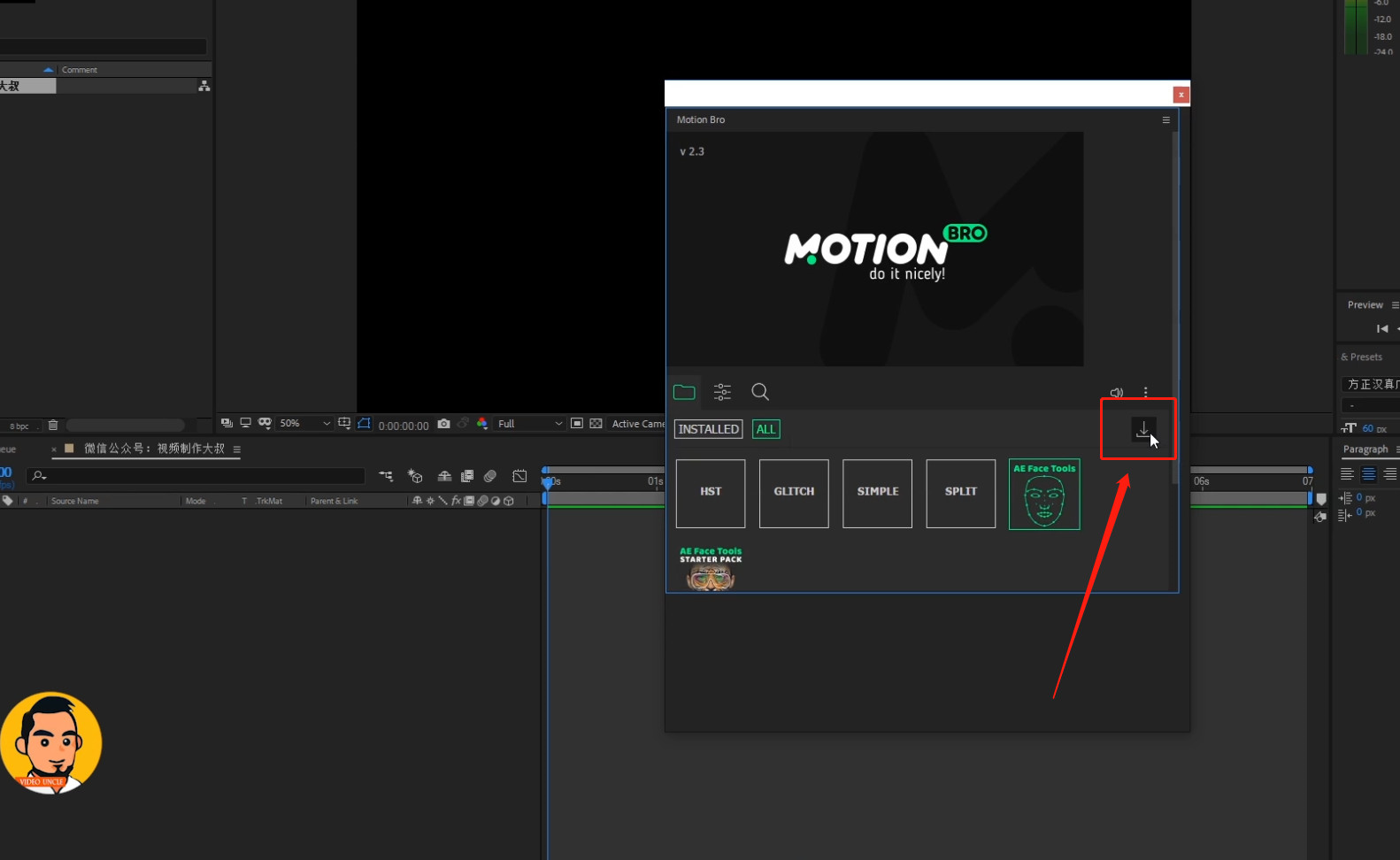The width and height of the screenshot is (1400, 860).
Task: Toggle the region of interest button
Action: pyautogui.click(x=364, y=423)
